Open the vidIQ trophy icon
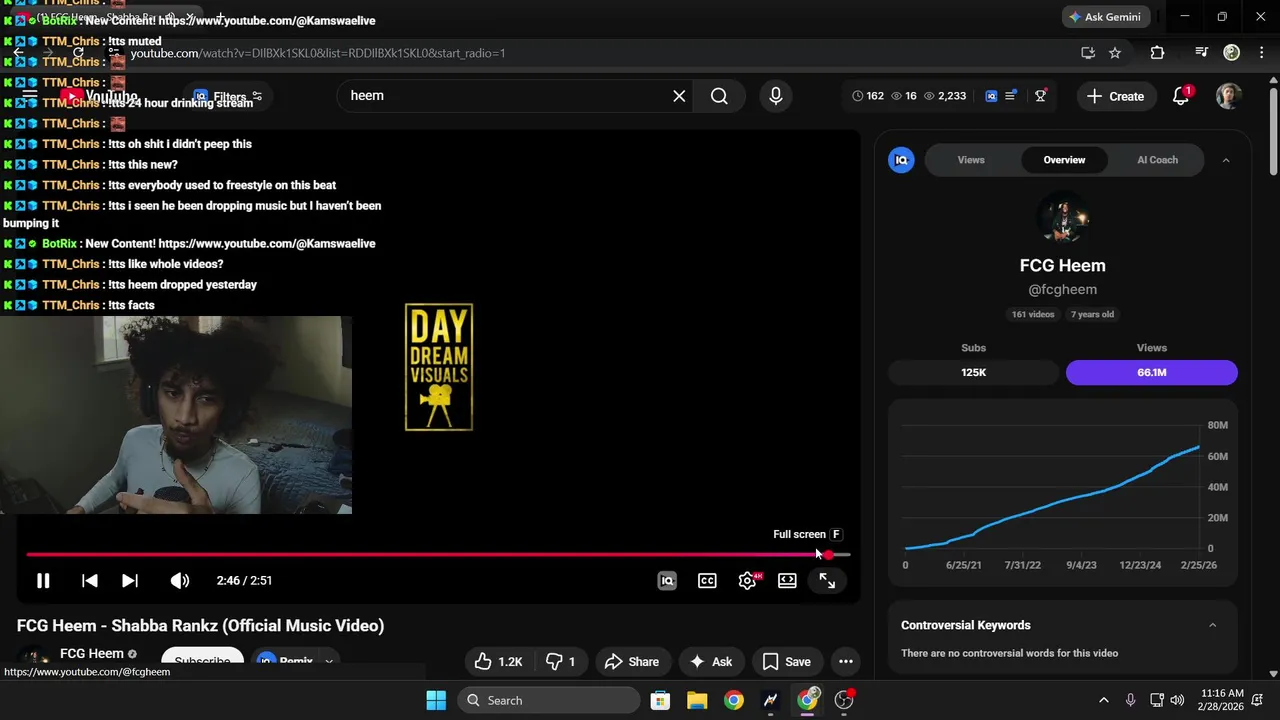The height and width of the screenshot is (720, 1280). 1041,96
